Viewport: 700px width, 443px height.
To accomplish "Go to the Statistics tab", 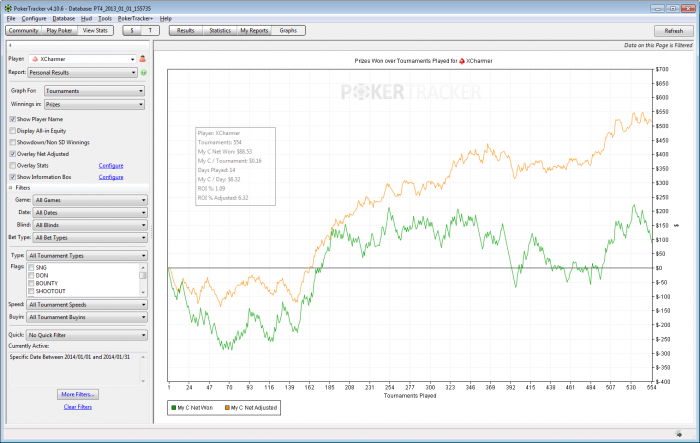I will (x=220, y=30).
